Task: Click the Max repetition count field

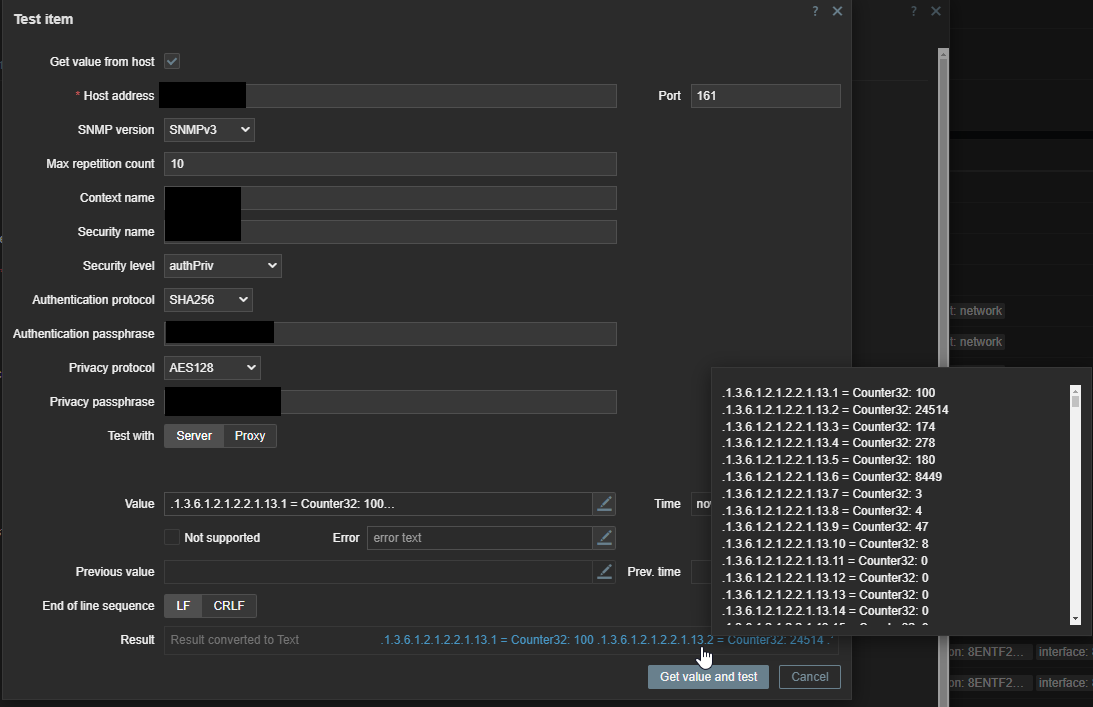Action: click(x=390, y=164)
